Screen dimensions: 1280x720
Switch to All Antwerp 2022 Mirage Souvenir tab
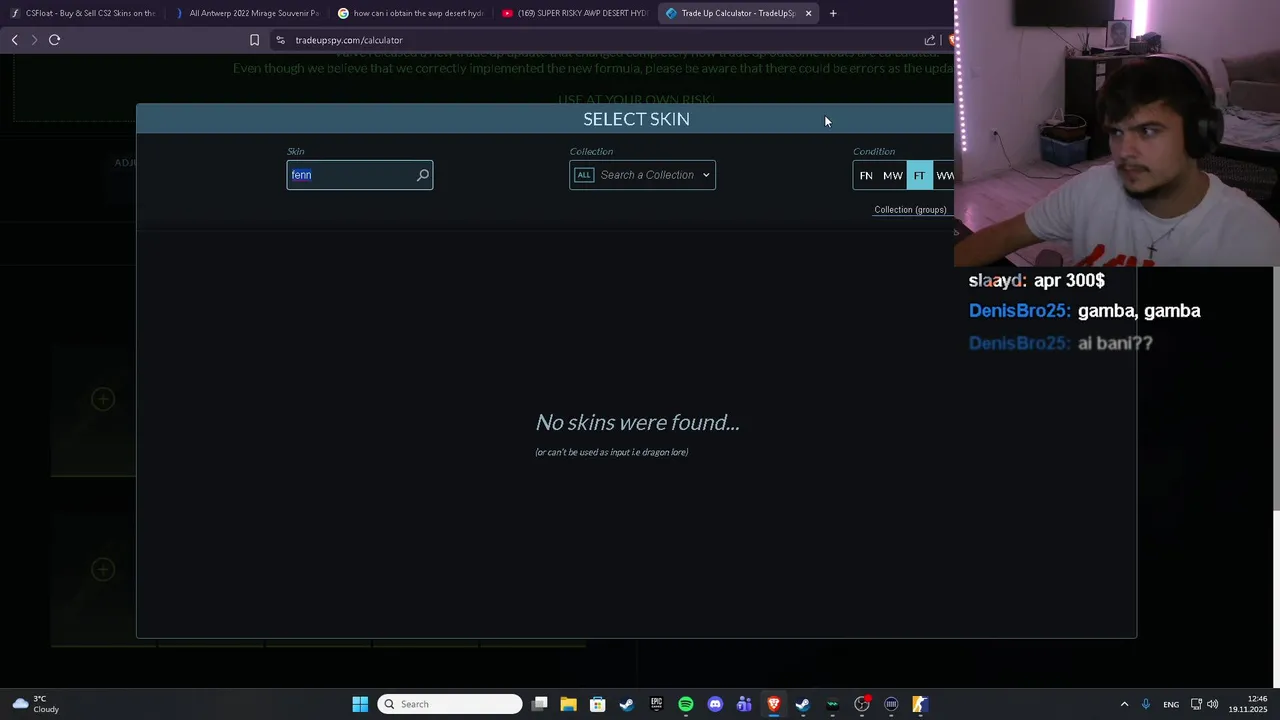coord(247,13)
